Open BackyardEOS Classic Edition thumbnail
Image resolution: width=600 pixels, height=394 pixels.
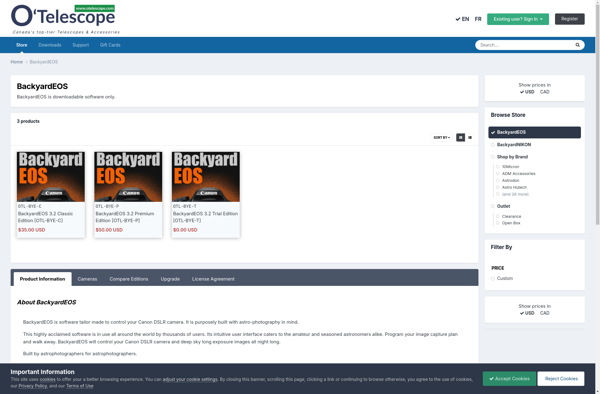[x=51, y=177]
